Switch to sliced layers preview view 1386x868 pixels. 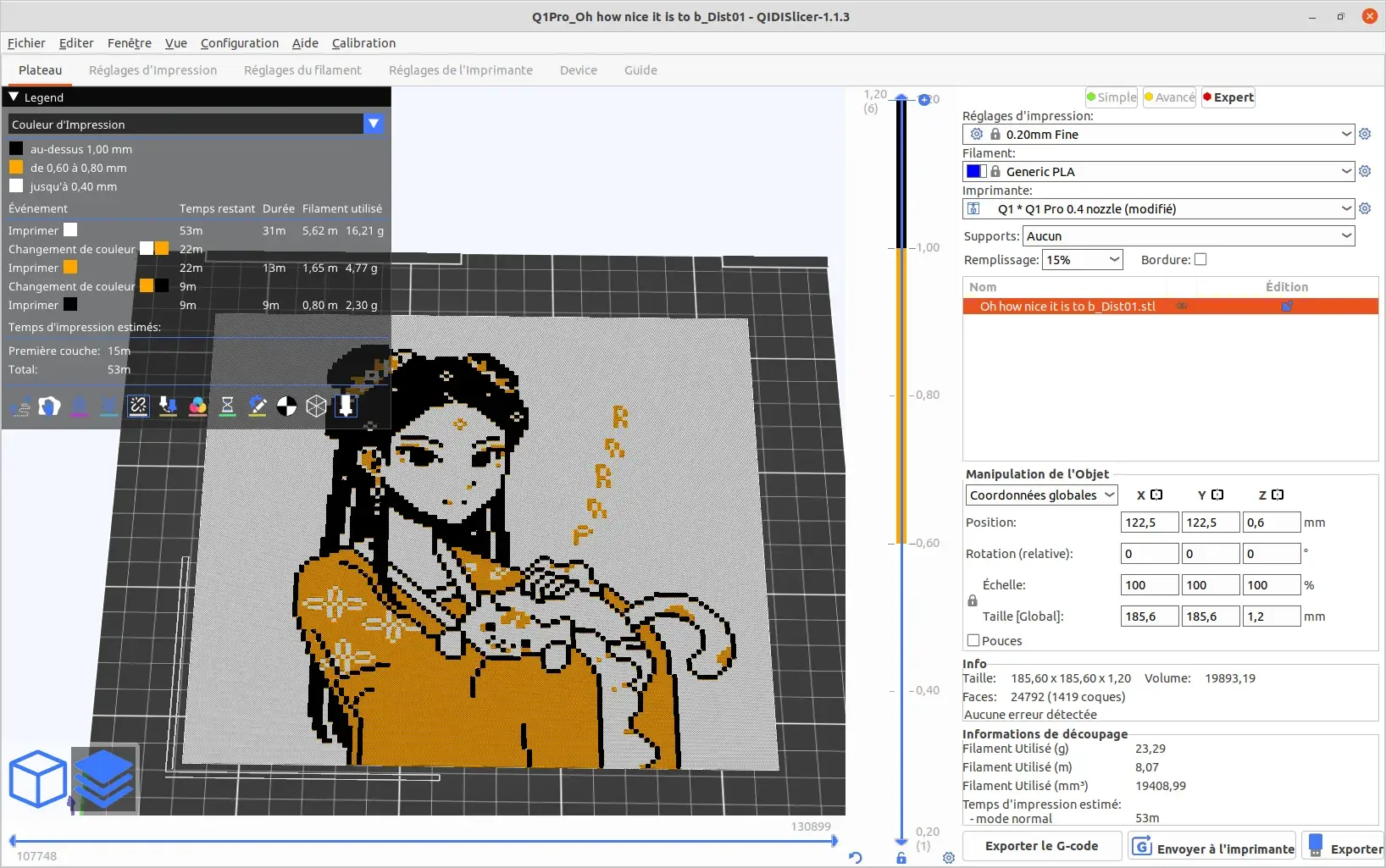point(104,779)
